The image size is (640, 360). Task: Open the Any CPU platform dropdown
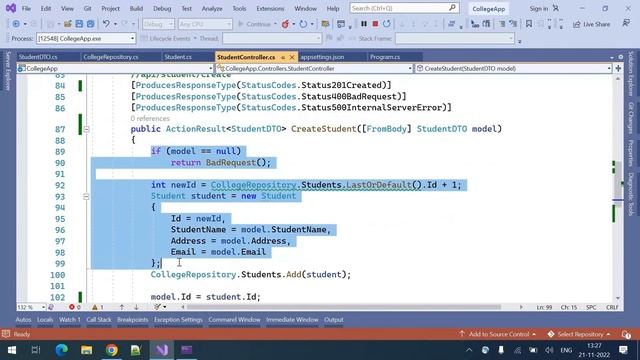[x=205, y=24]
